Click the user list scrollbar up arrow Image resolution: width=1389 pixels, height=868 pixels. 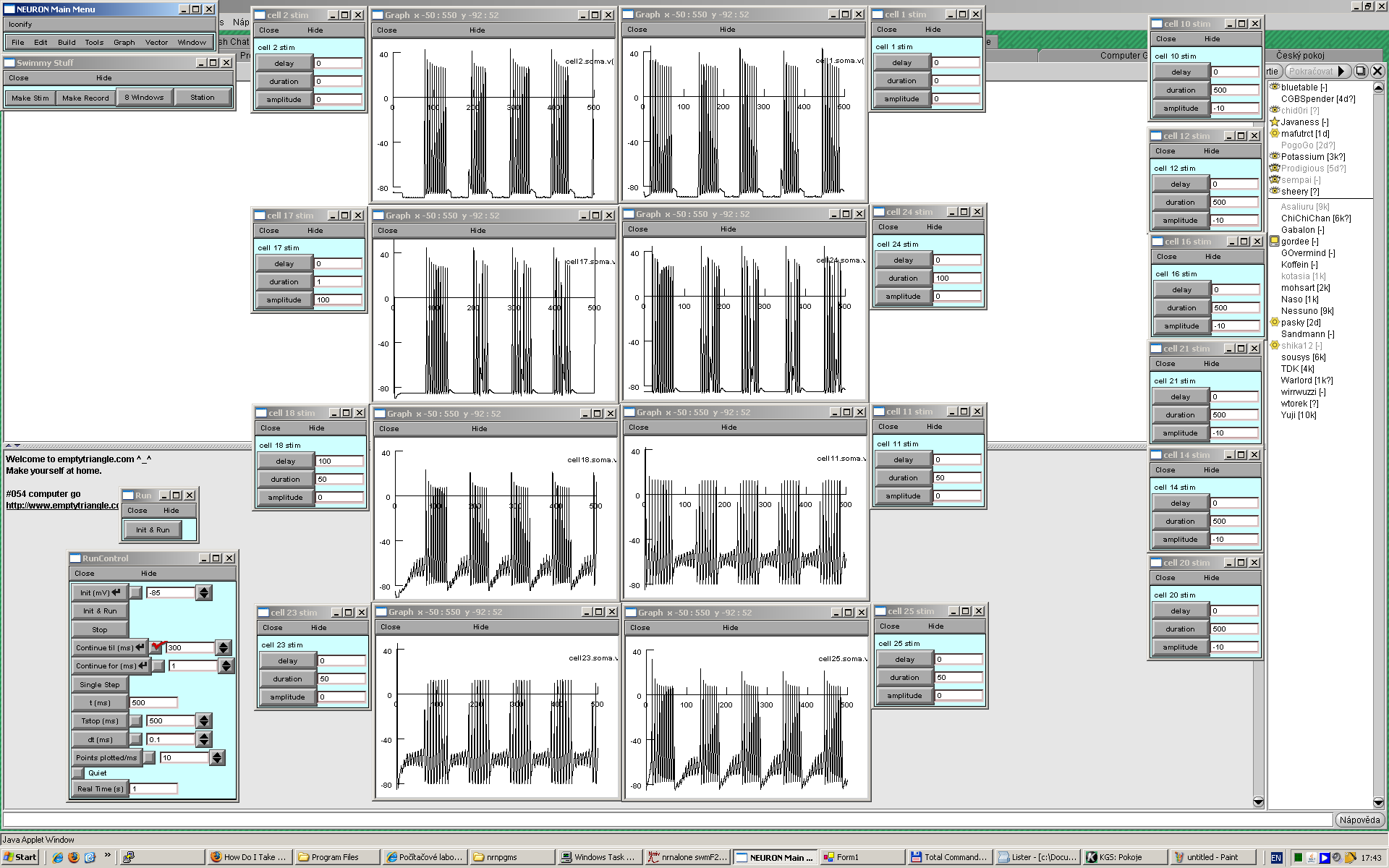tap(1378, 88)
